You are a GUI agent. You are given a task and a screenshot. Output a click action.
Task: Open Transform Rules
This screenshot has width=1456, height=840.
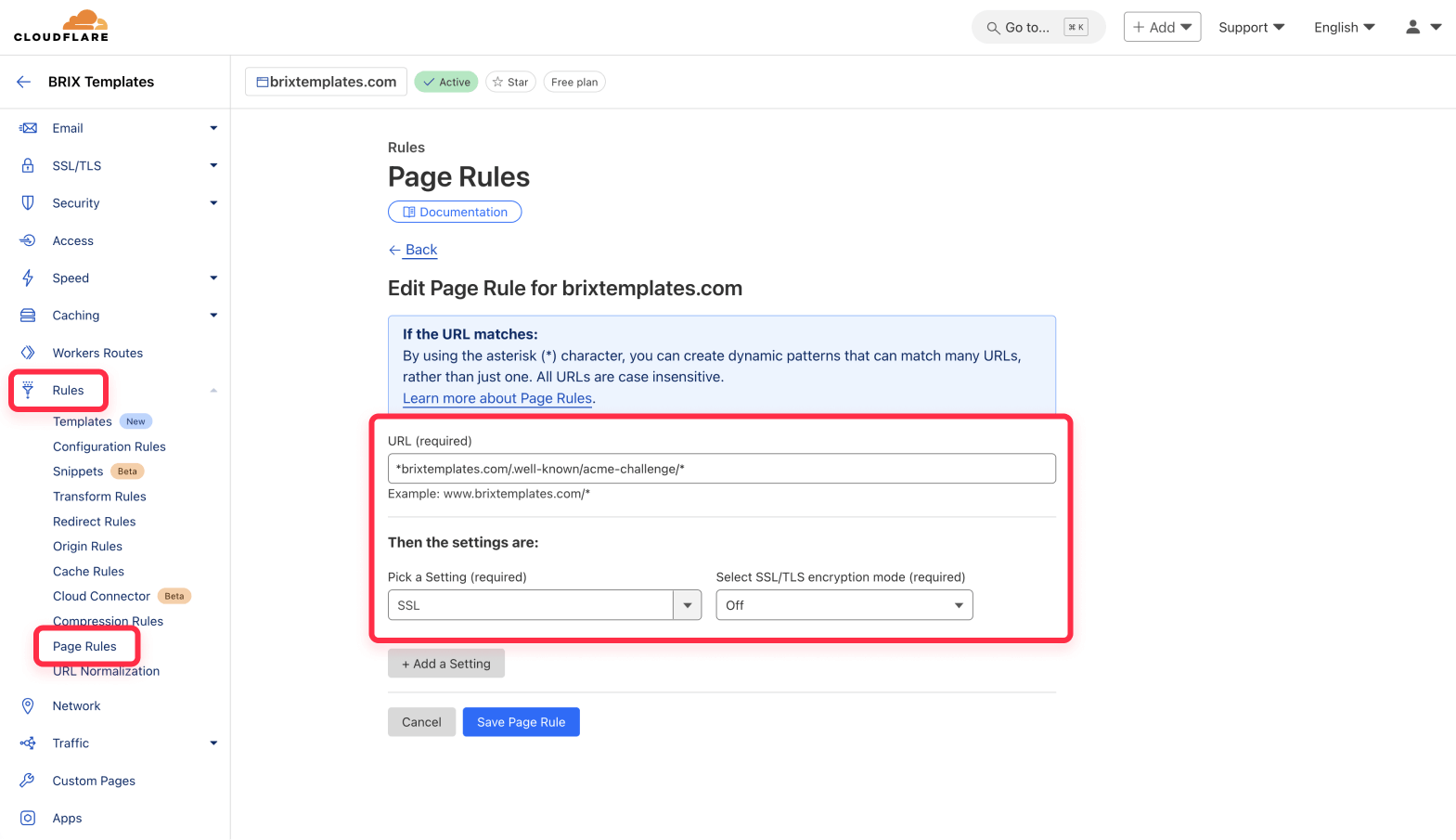coord(99,497)
